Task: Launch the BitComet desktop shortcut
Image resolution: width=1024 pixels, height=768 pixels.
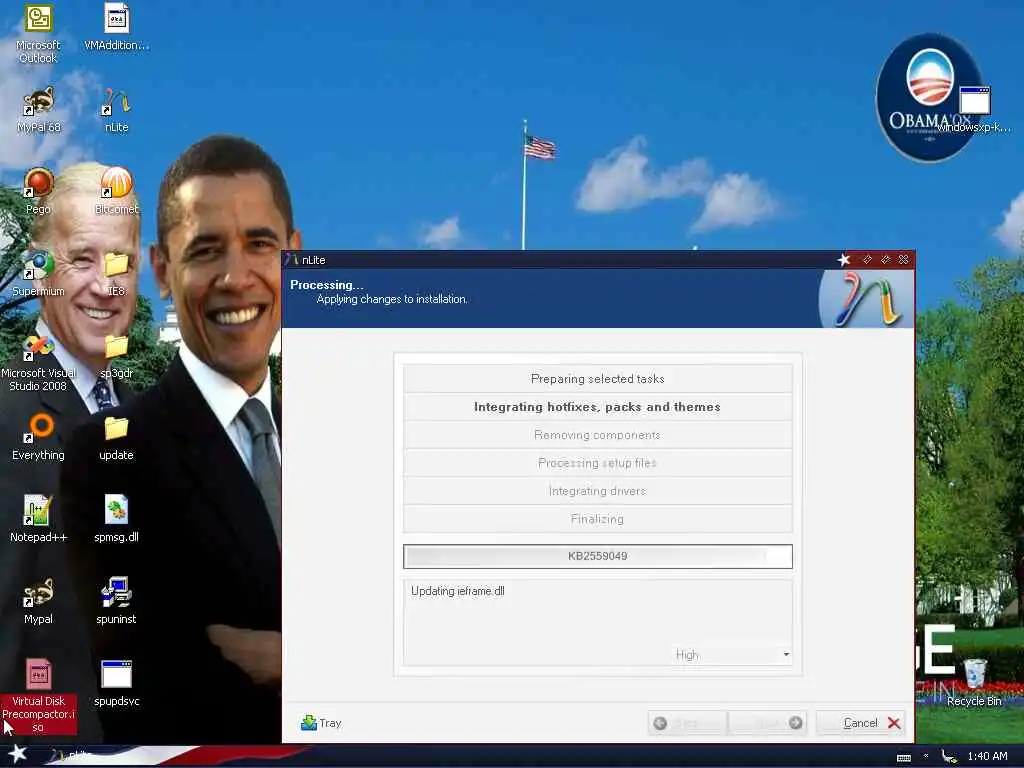Action: click(116, 191)
